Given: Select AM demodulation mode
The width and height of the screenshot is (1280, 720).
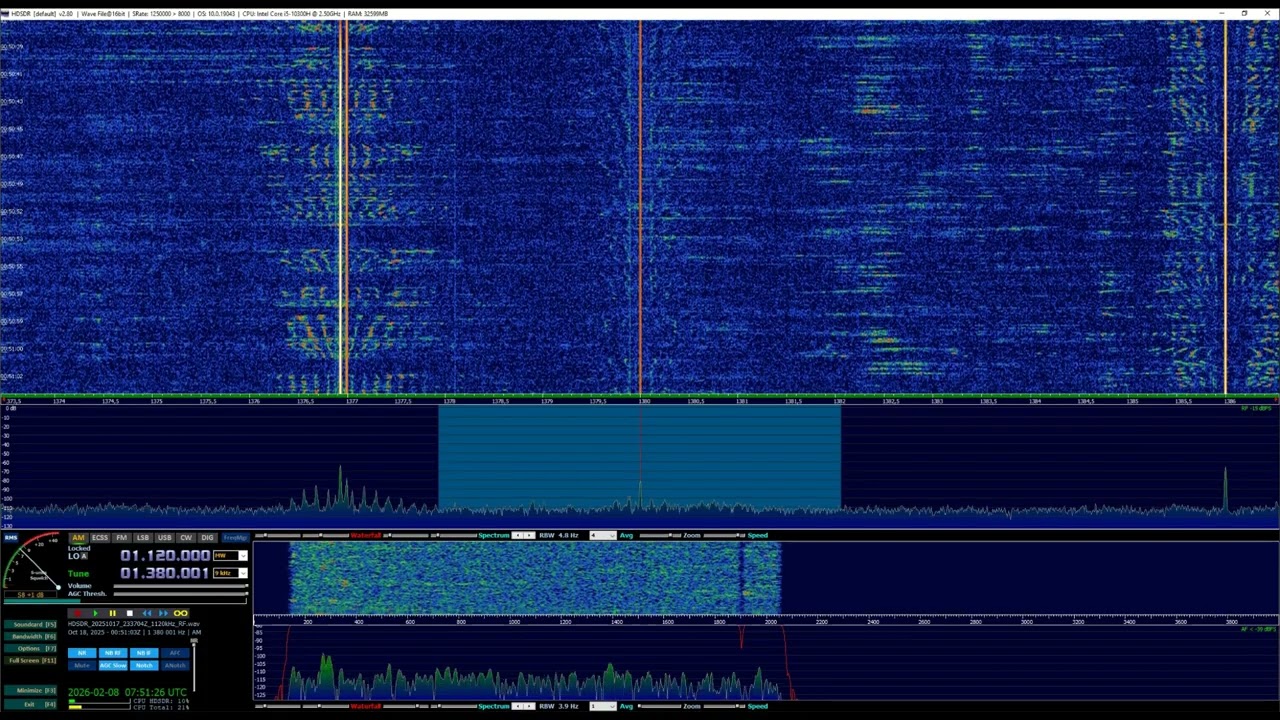Looking at the screenshot, I should pyautogui.click(x=78, y=538).
